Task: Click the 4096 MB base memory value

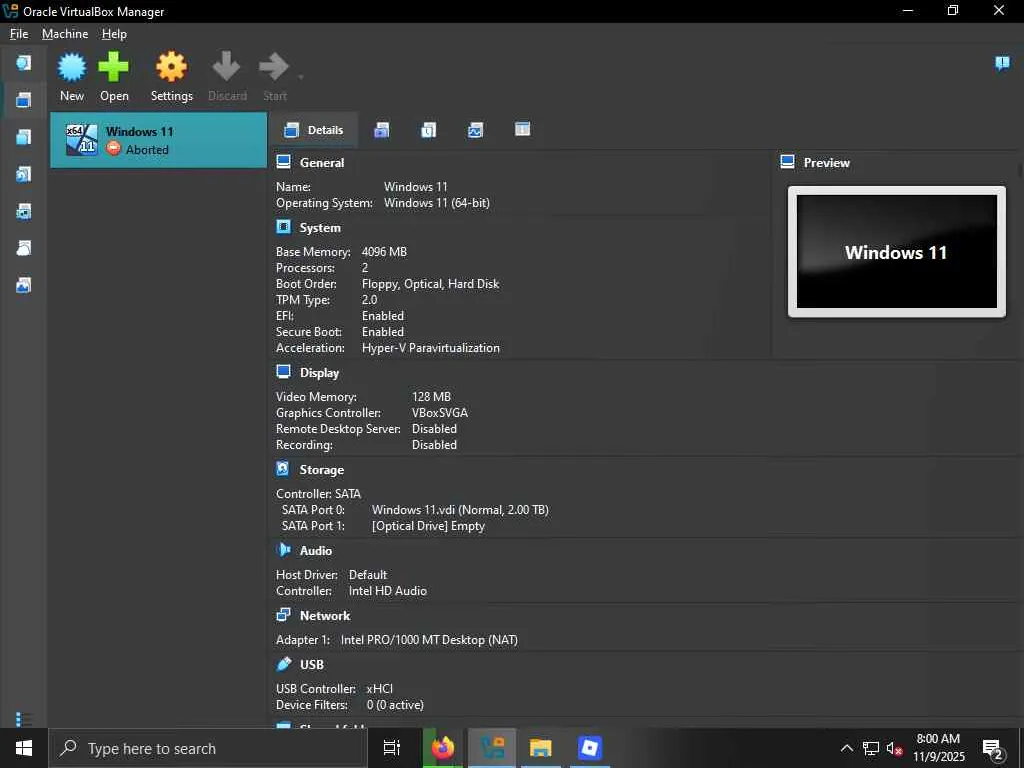Action: [x=384, y=252]
